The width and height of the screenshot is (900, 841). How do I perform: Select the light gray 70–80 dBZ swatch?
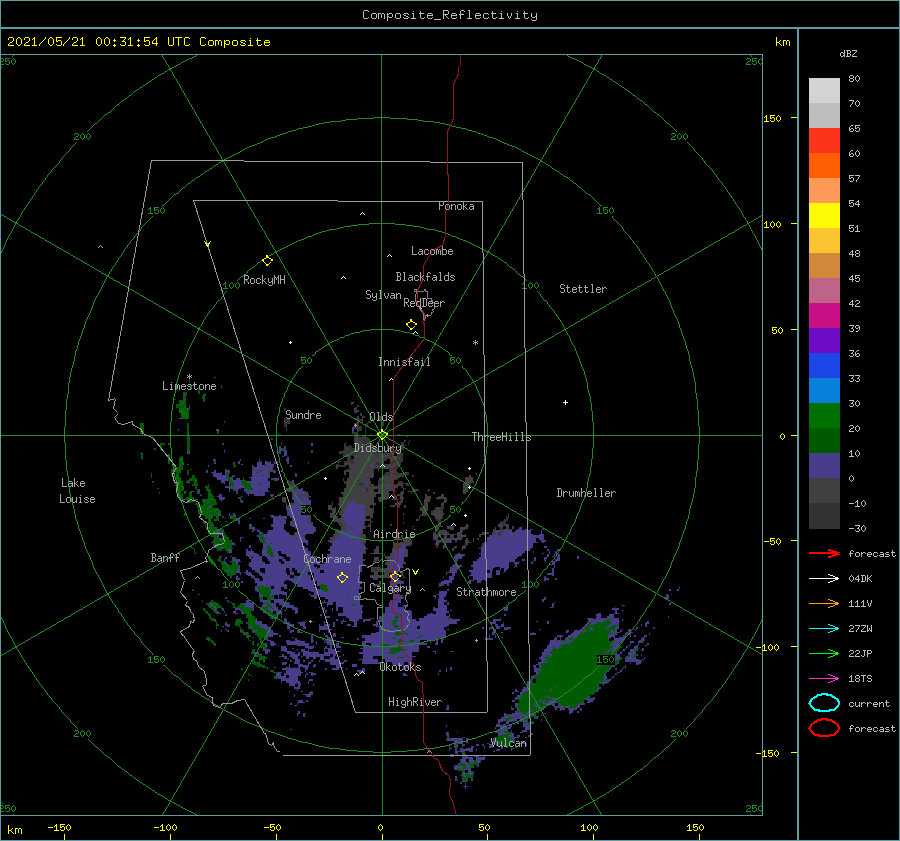coord(824,91)
